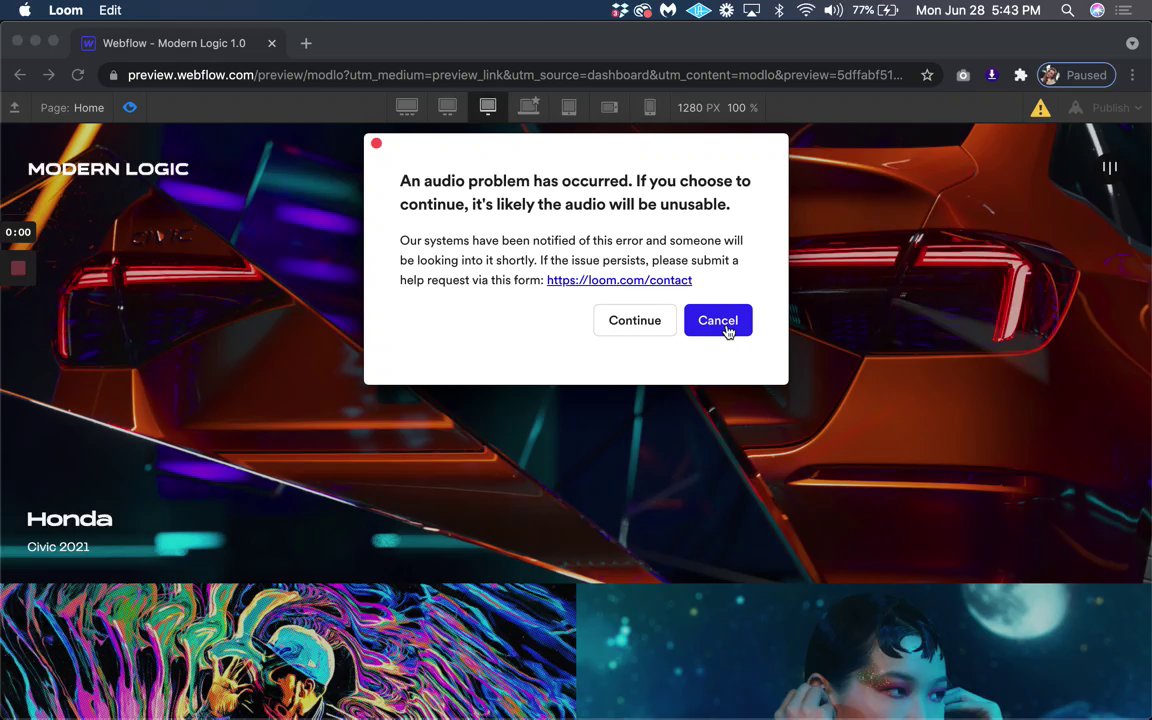The width and height of the screenshot is (1152, 720).
Task: Click the purple download extension icon
Action: pyautogui.click(x=992, y=75)
